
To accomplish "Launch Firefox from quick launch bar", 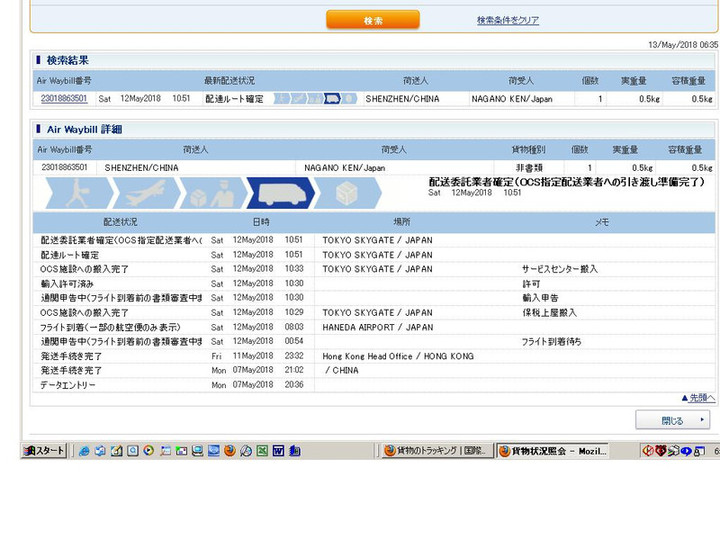I will click(x=229, y=451).
